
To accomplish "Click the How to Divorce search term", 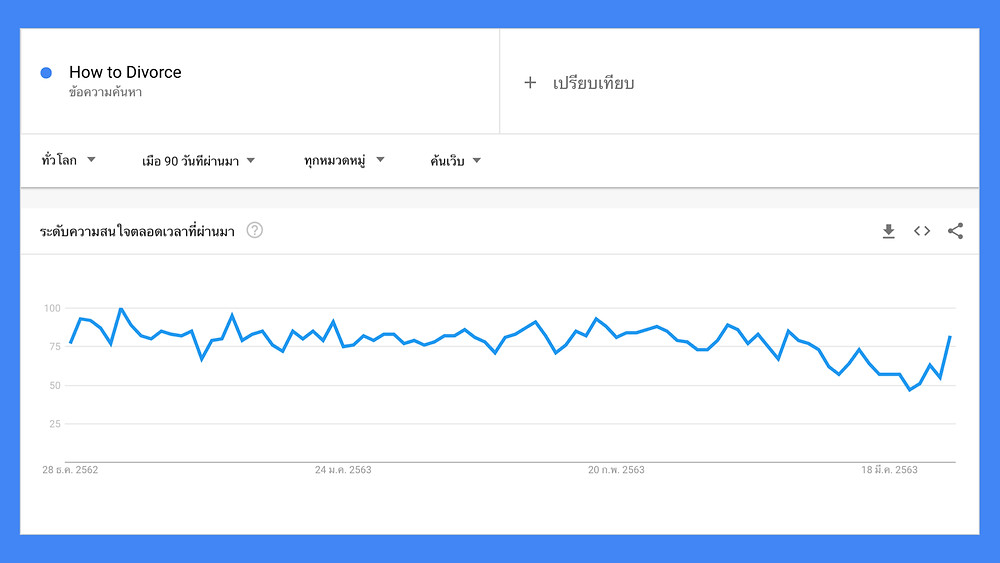I will click(125, 72).
